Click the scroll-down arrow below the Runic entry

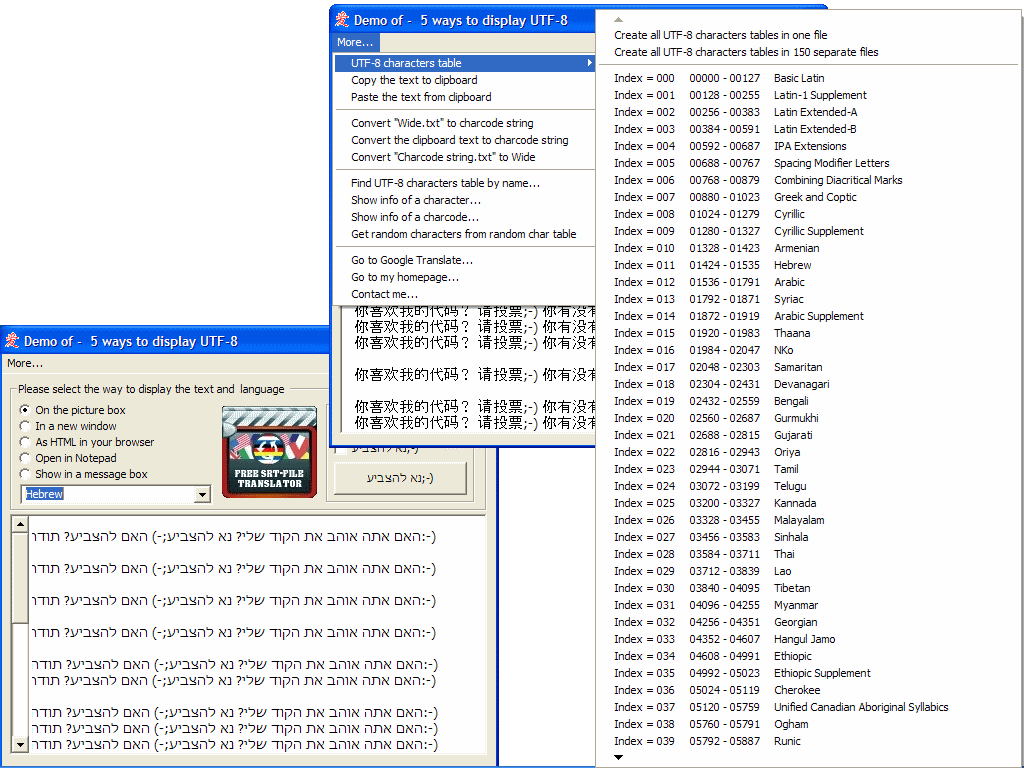click(x=618, y=758)
